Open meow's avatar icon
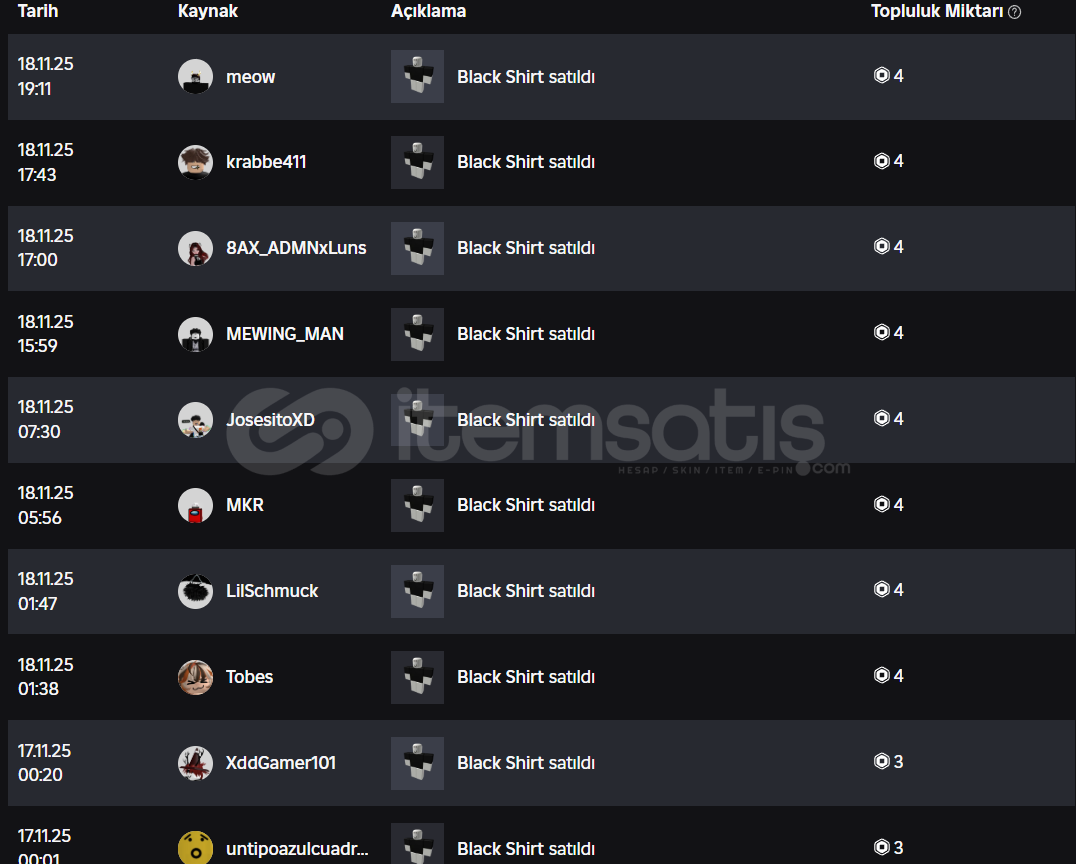This screenshot has height=864, width=1076. (195, 77)
